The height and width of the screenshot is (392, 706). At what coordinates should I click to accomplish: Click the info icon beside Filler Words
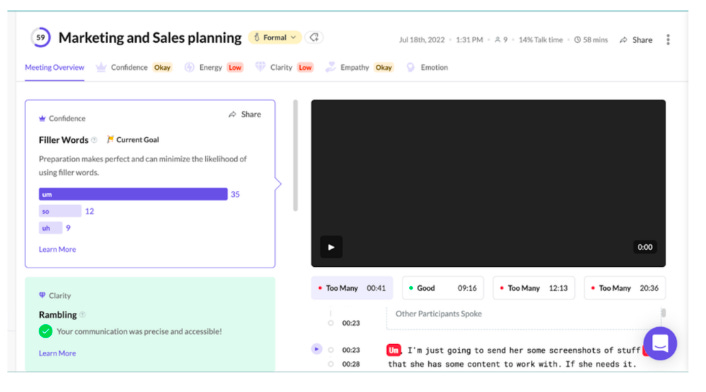tap(94, 140)
